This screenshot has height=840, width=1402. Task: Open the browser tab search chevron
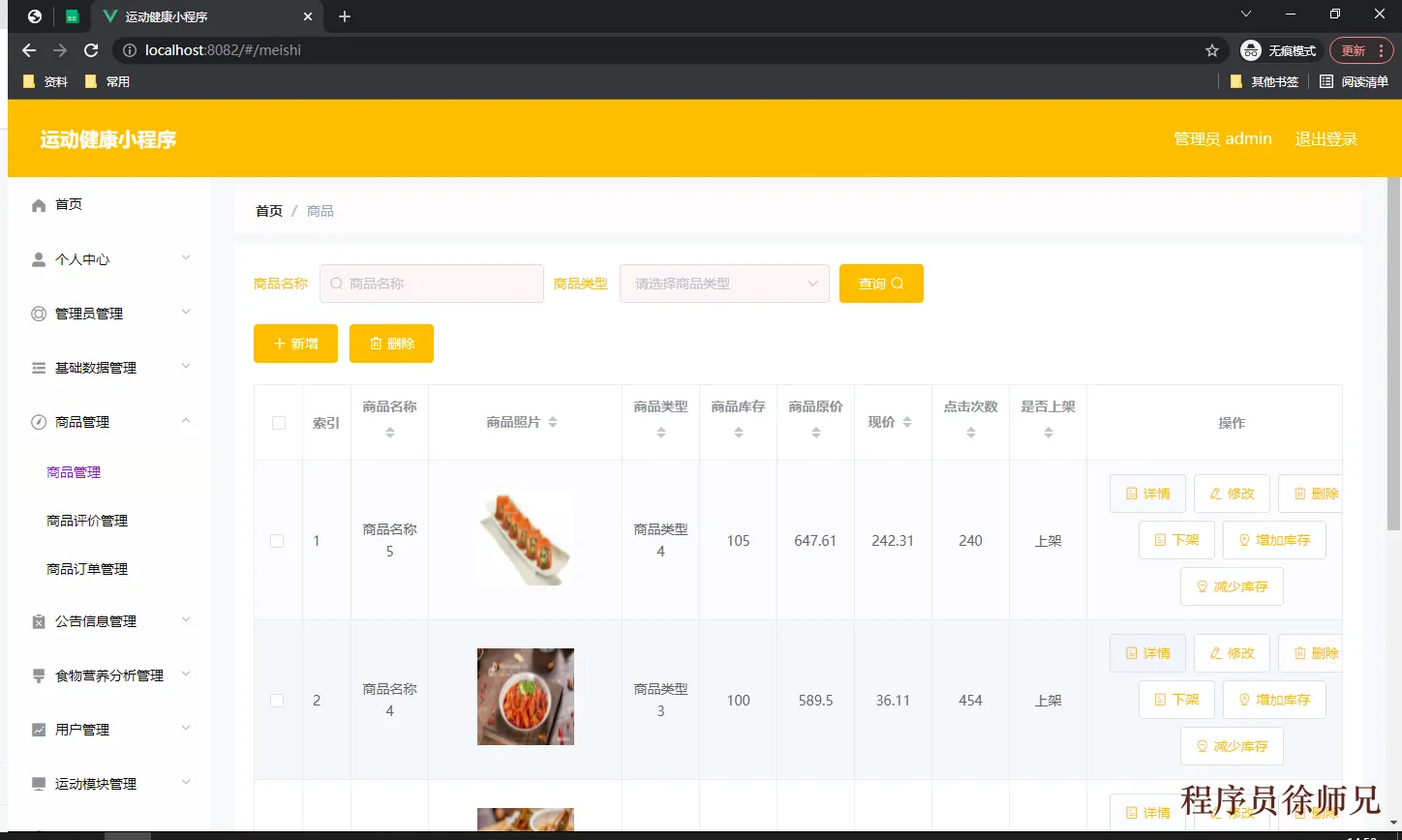click(1246, 14)
